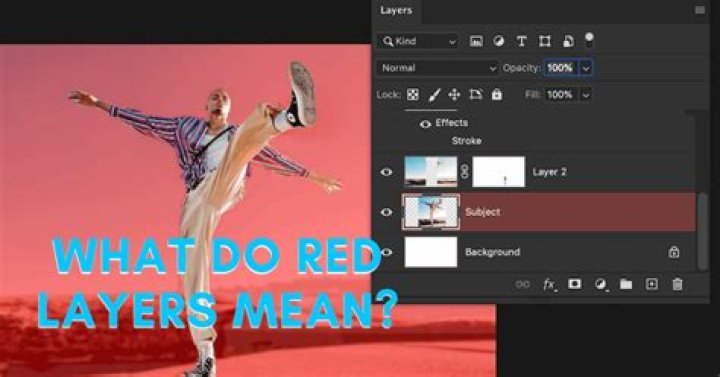
Task: Click the lock transparent pixels icon
Action: [413, 95]
